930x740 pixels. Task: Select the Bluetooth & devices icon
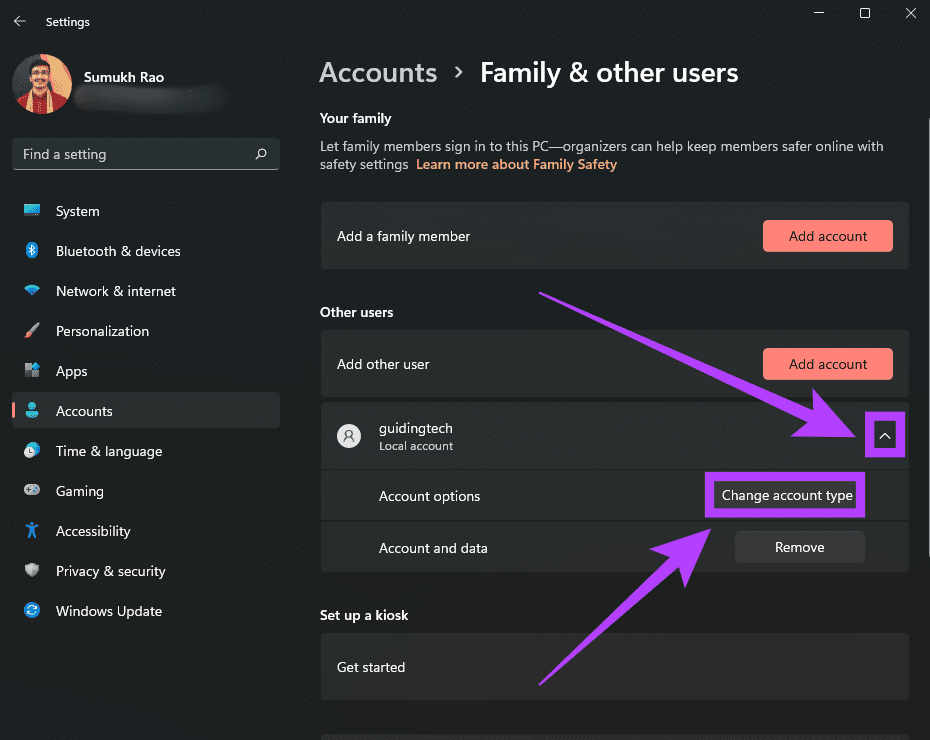point(32,251)
